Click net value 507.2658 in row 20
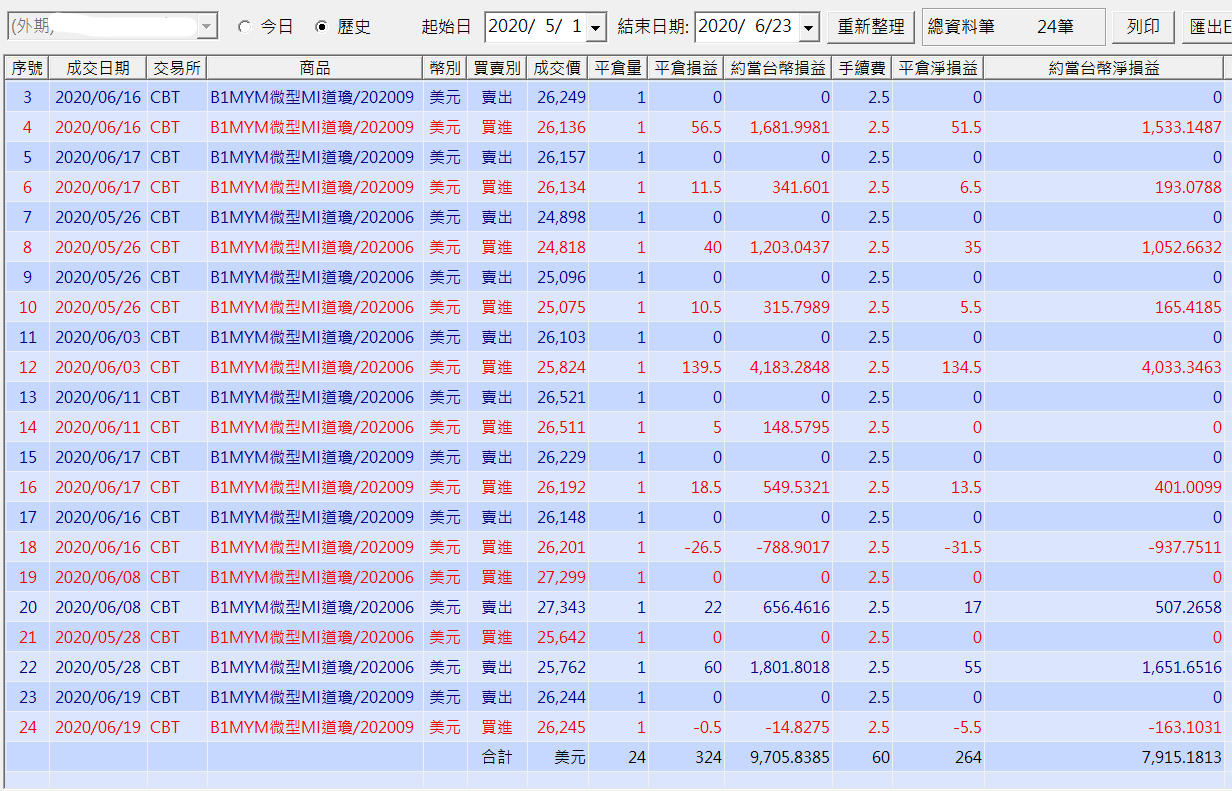Screen dimensions: 1232x791 pos(1188,607)
